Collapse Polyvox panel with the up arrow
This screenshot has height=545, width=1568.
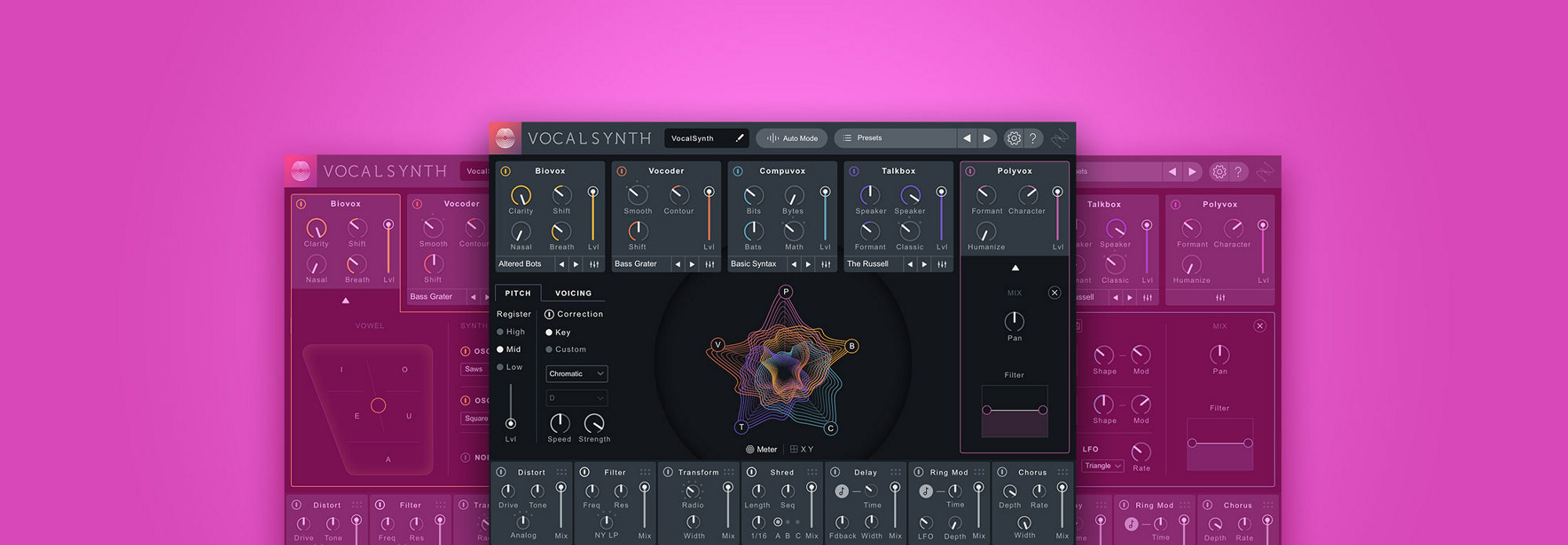click(1015, 268)
